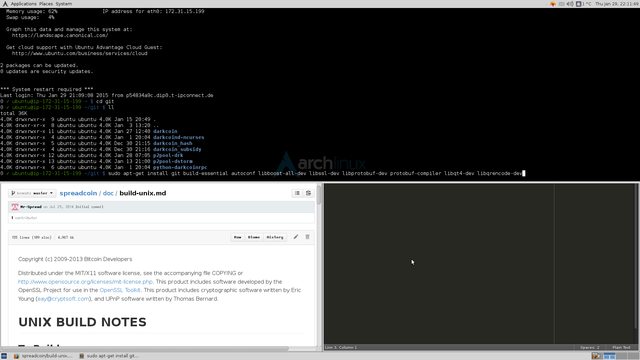Click the Raw button on file header
The height and width of the screenshot is (360, 640).
point(238,237)
